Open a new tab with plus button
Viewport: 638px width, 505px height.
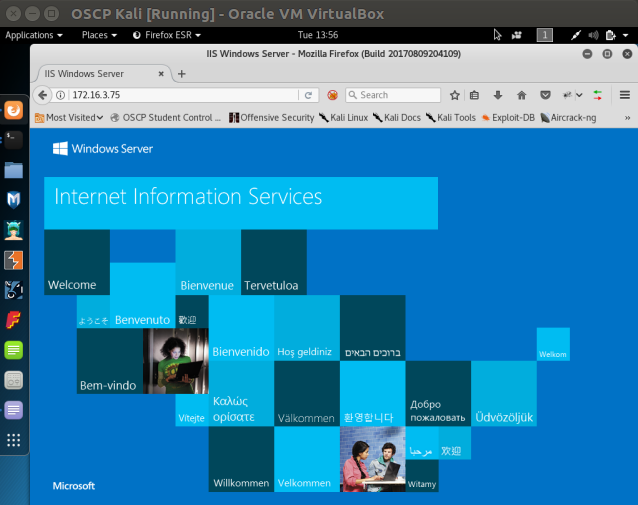[182, 74]
